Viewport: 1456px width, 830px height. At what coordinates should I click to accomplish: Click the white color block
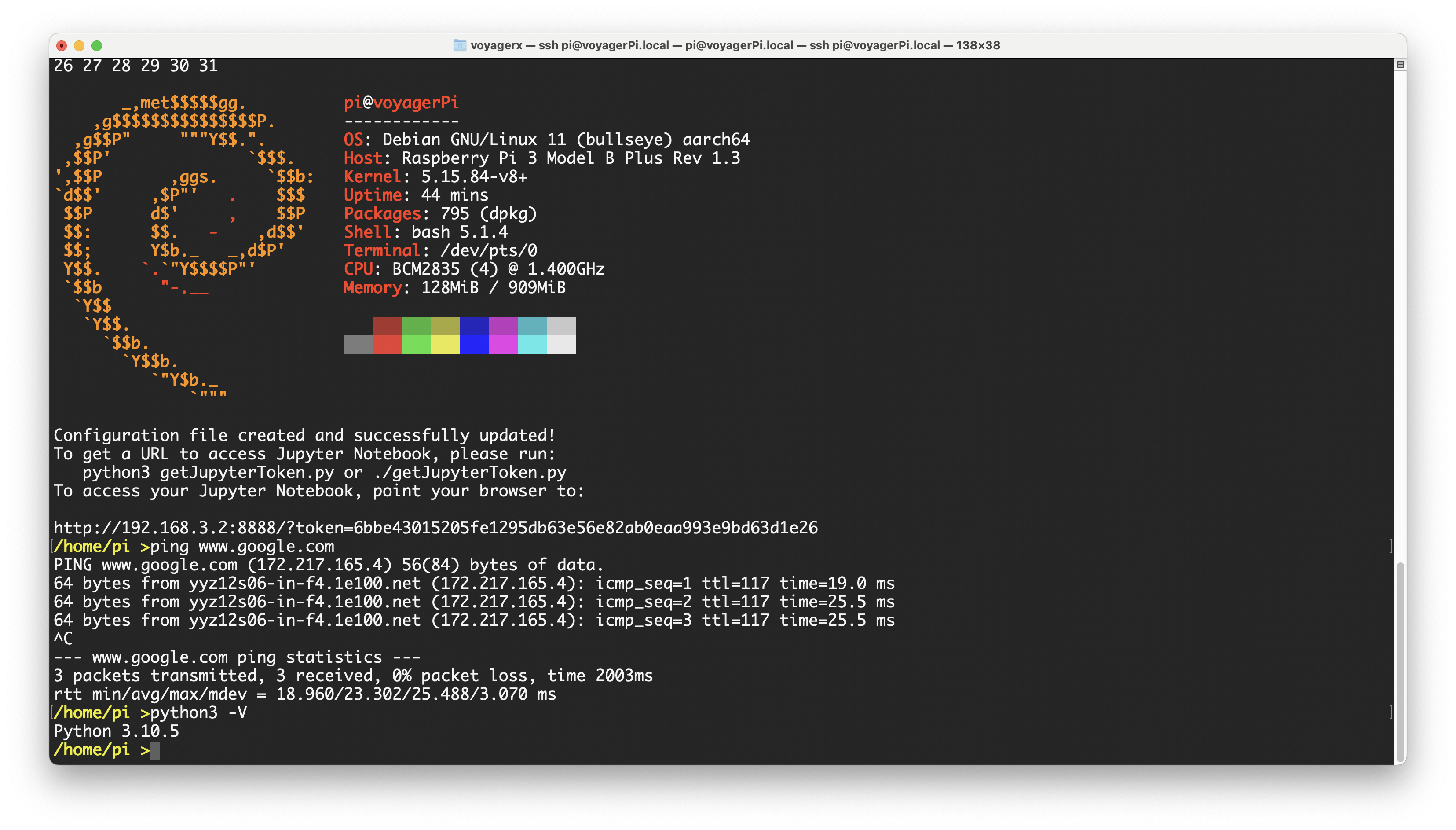pos(562,344)
